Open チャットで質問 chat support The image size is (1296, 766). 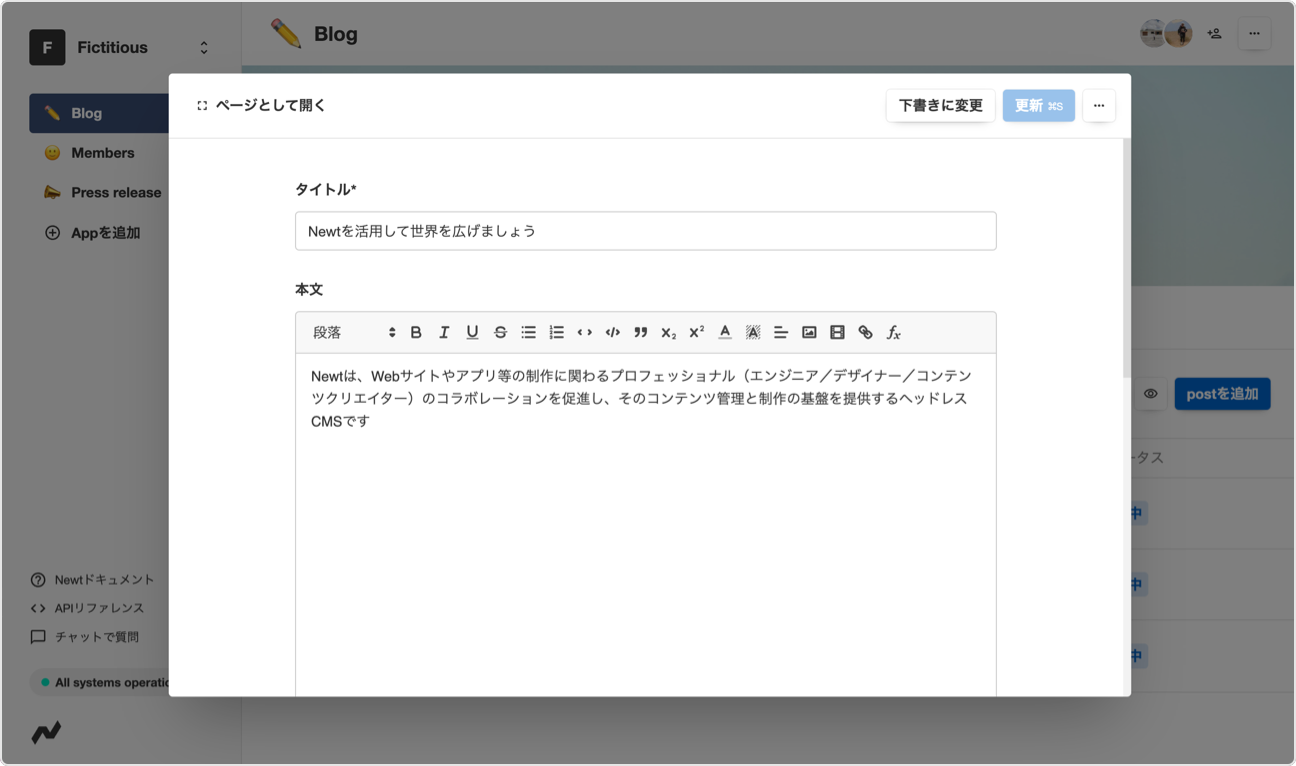pos(85,637)
